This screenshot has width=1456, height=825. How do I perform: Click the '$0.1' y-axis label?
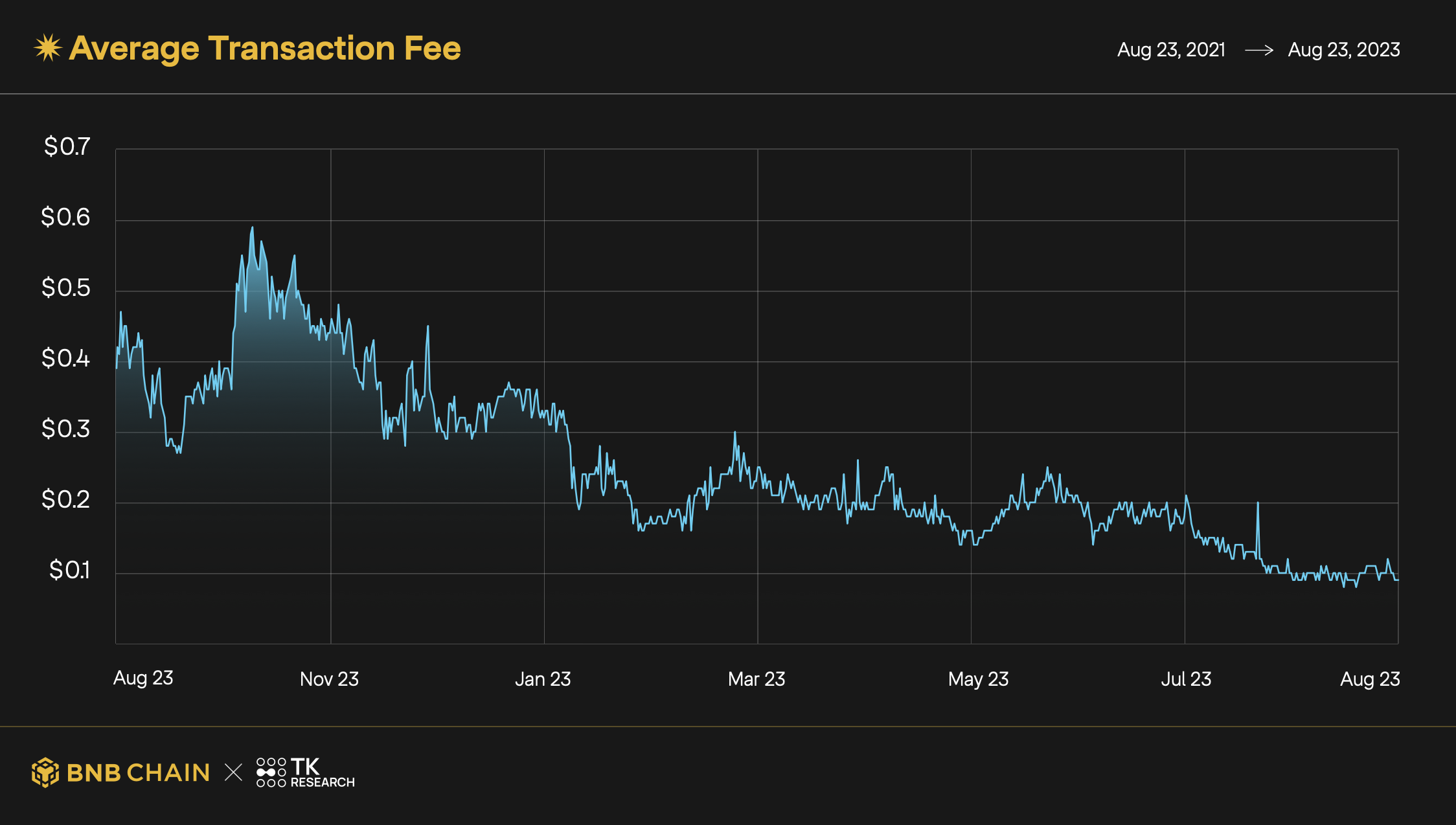click(x=69, y=570)
